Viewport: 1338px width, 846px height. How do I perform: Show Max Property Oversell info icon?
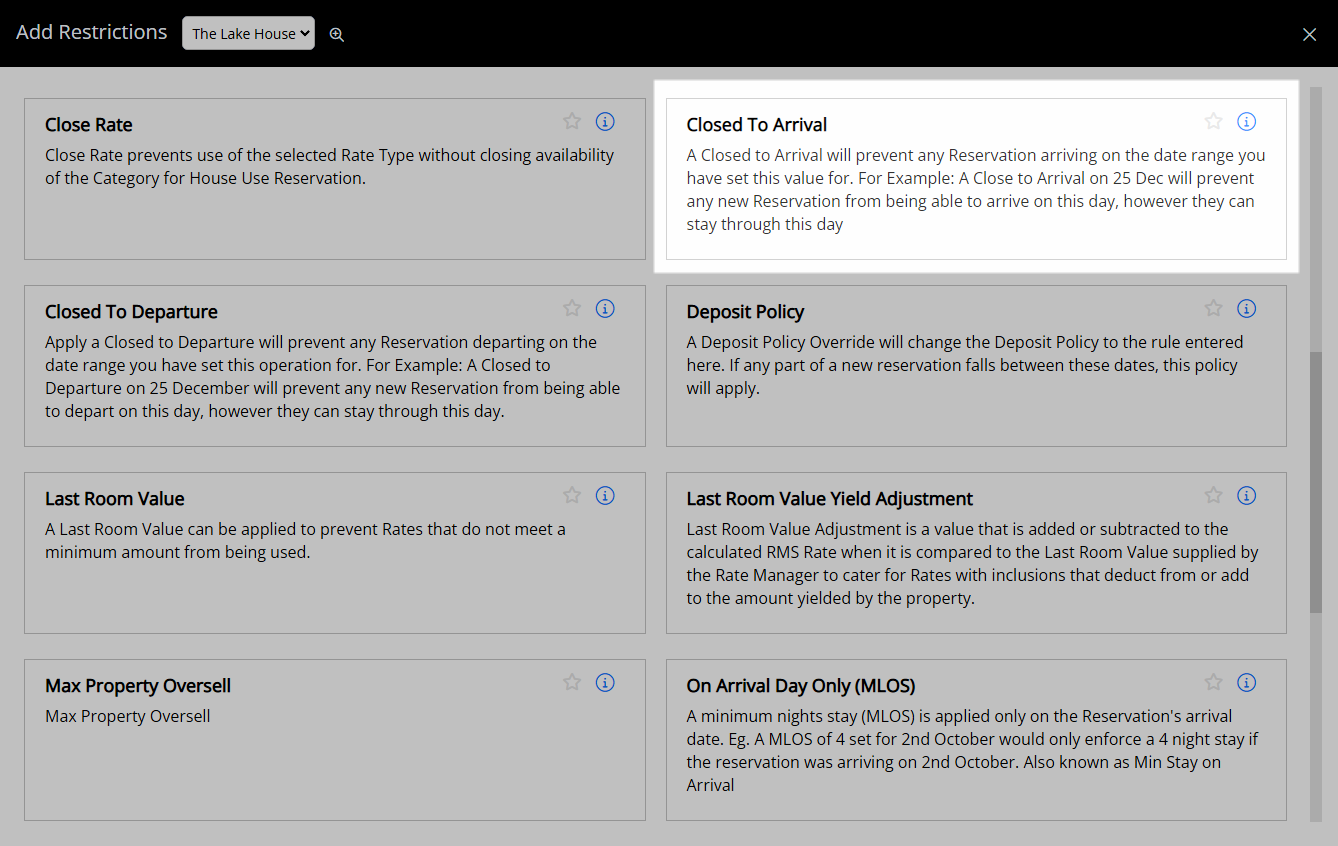tap(605, 682)
